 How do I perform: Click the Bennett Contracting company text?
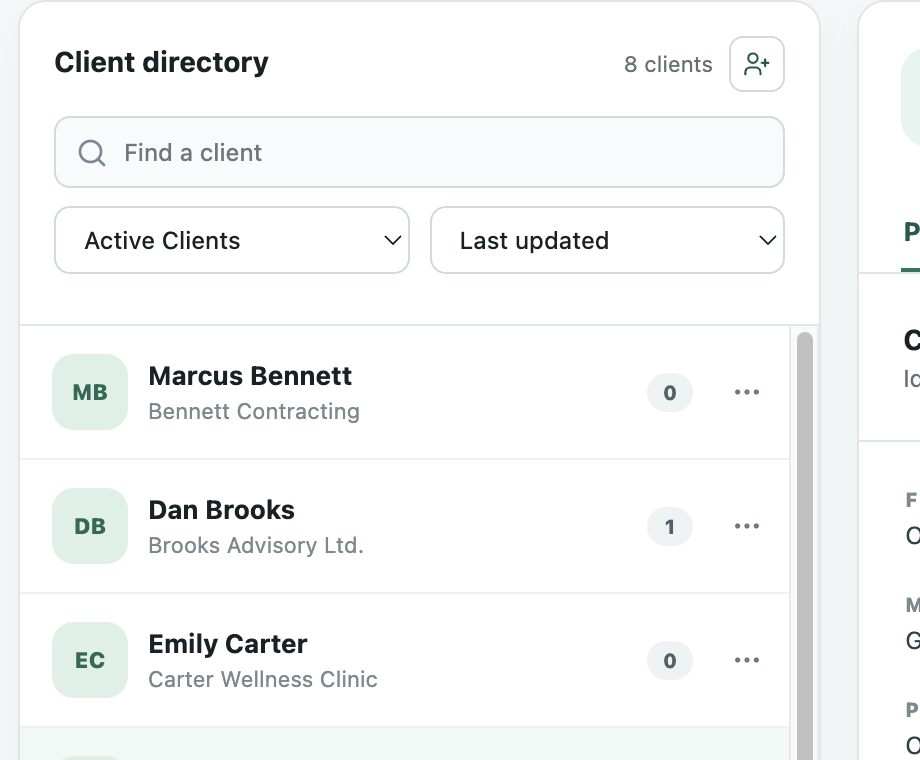254,411
